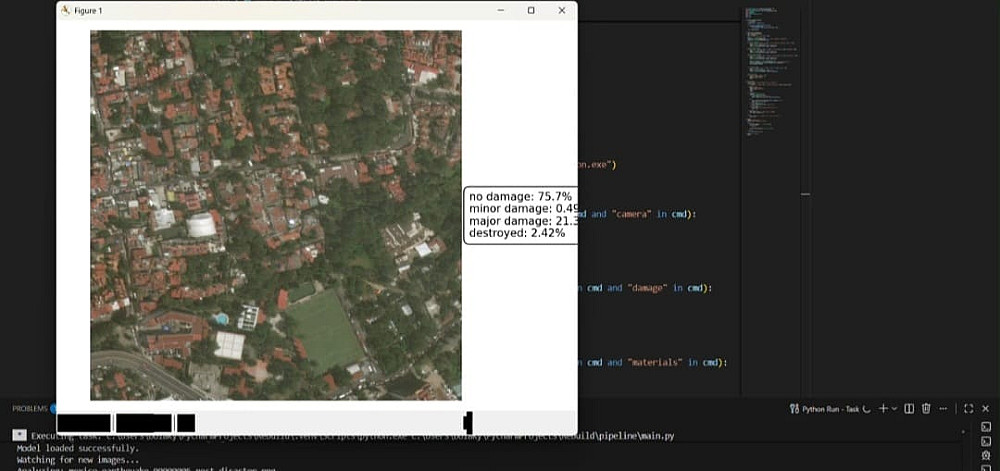
Task: Maximize the Figure 1 window
Action: tap(531, 10)
